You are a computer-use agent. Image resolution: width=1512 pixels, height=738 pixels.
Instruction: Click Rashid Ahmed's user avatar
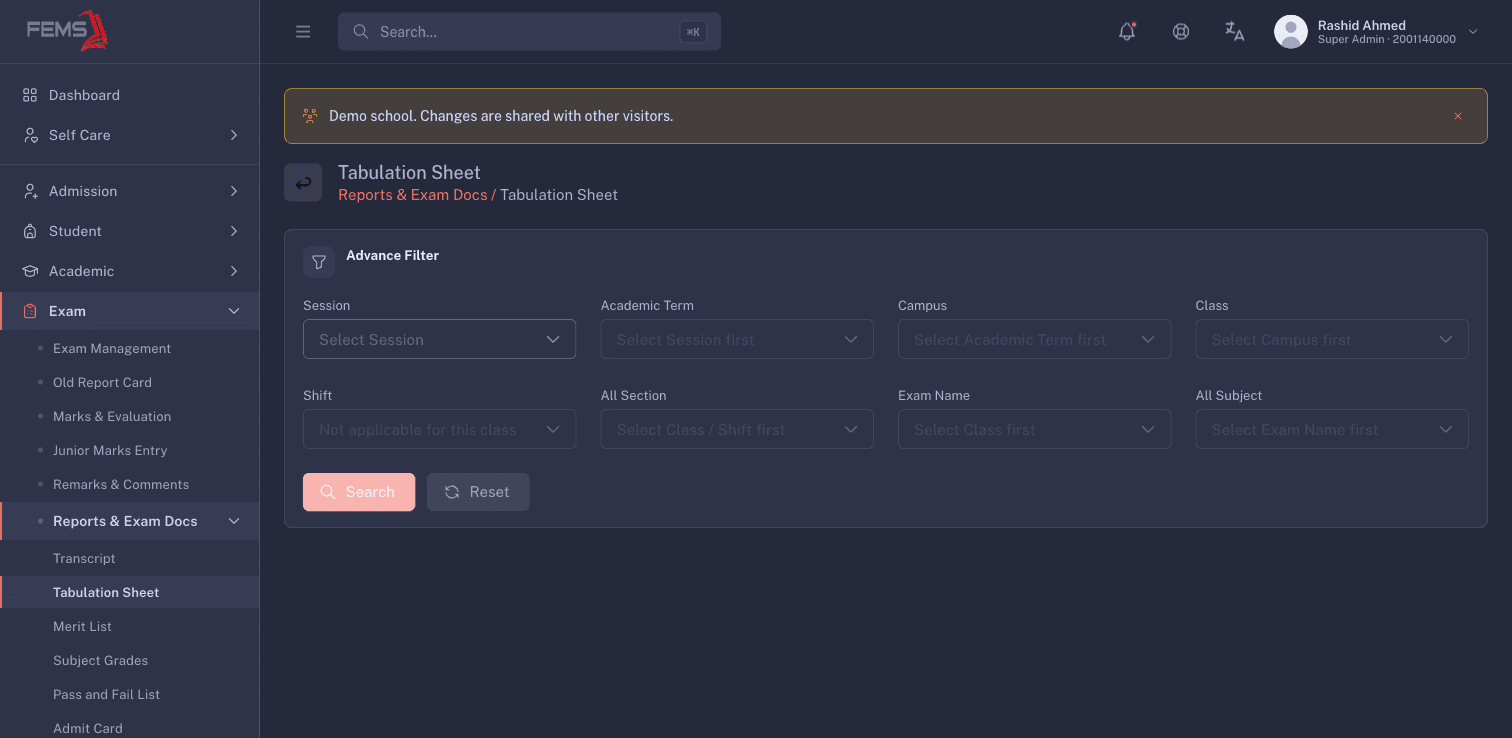pyautogui.click(x=1291, y=32)
